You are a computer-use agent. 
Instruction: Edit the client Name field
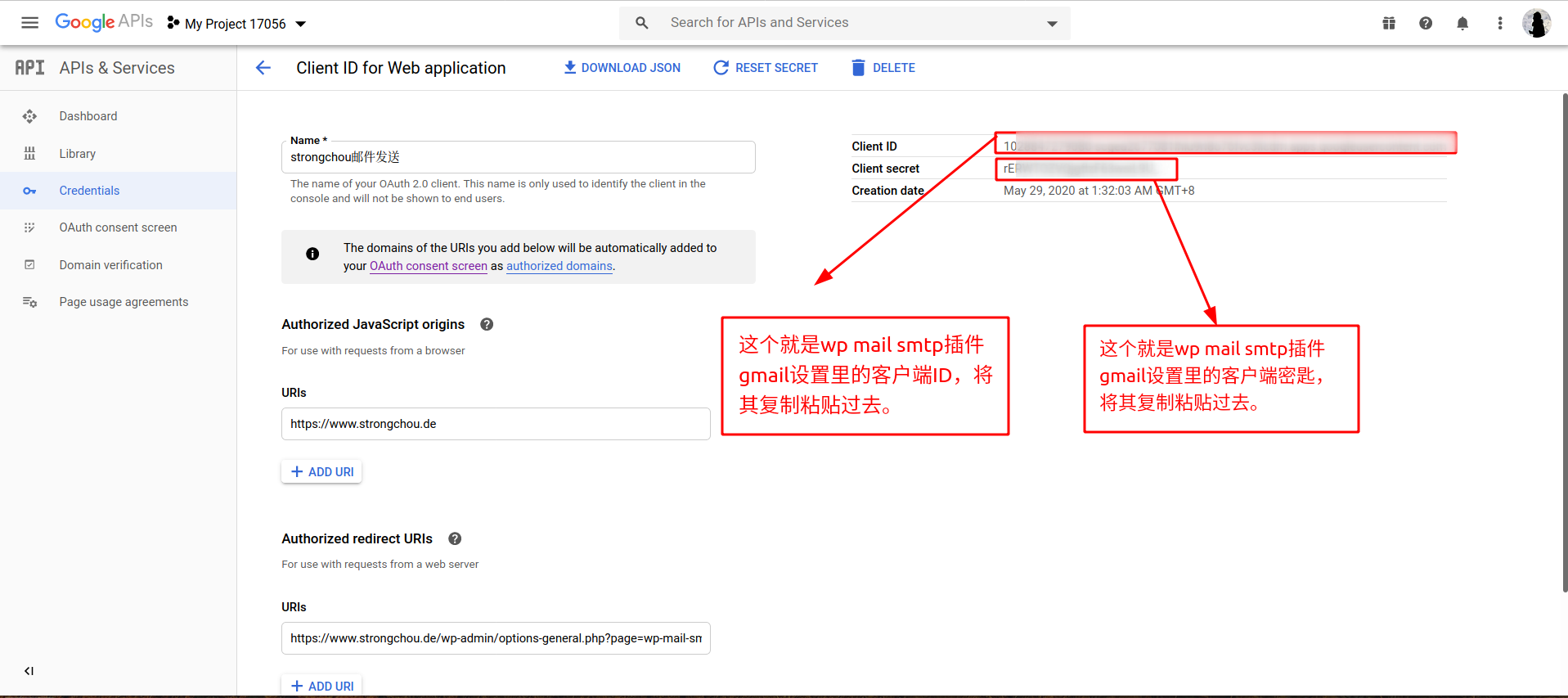click(519, 157)
